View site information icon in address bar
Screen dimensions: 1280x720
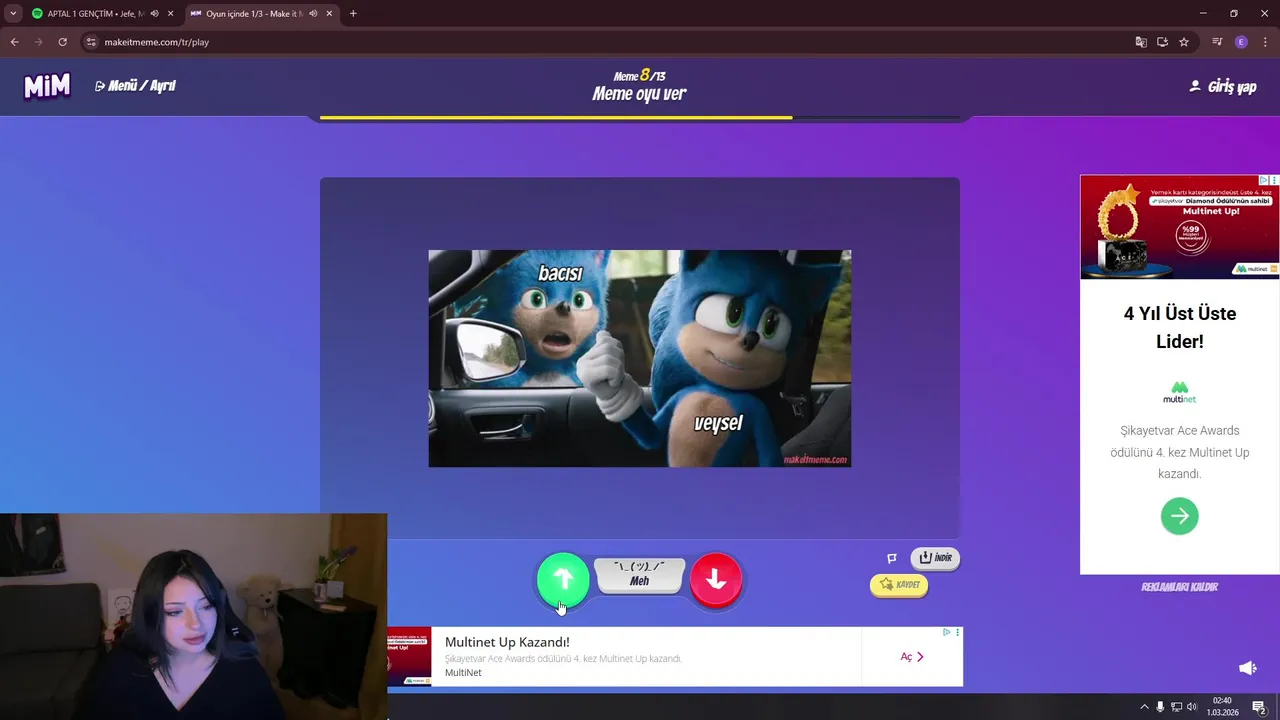pyautogui.click(x=91, y=42)
